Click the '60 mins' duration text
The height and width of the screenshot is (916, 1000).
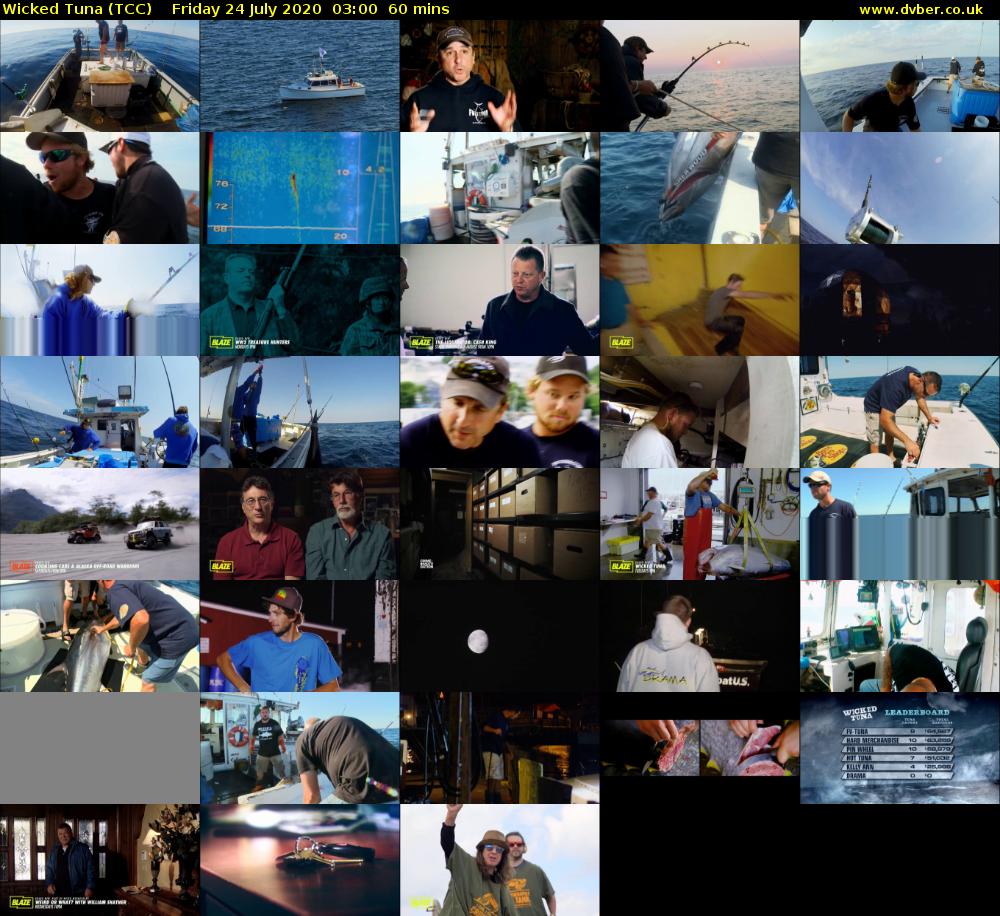pyautogui.click(x=418, y=10)
